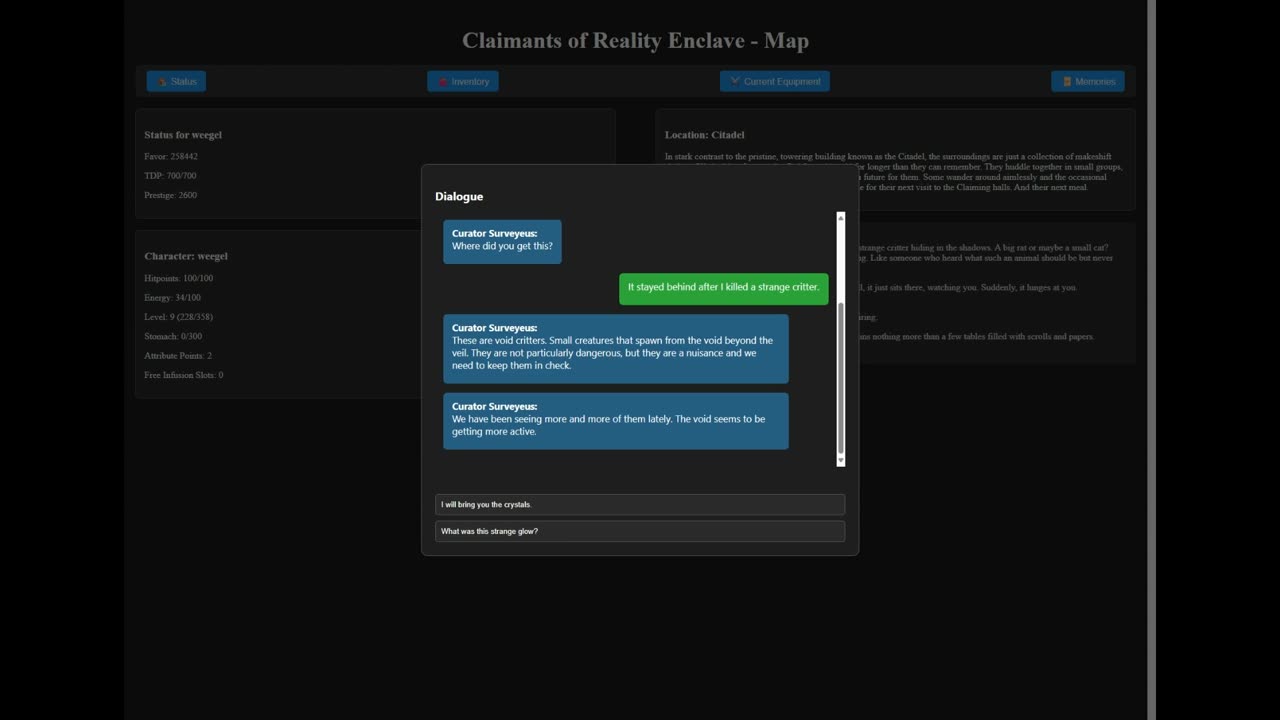
Task: Click the Inventory button's bag icon
Action: click(x=443, y=82)
